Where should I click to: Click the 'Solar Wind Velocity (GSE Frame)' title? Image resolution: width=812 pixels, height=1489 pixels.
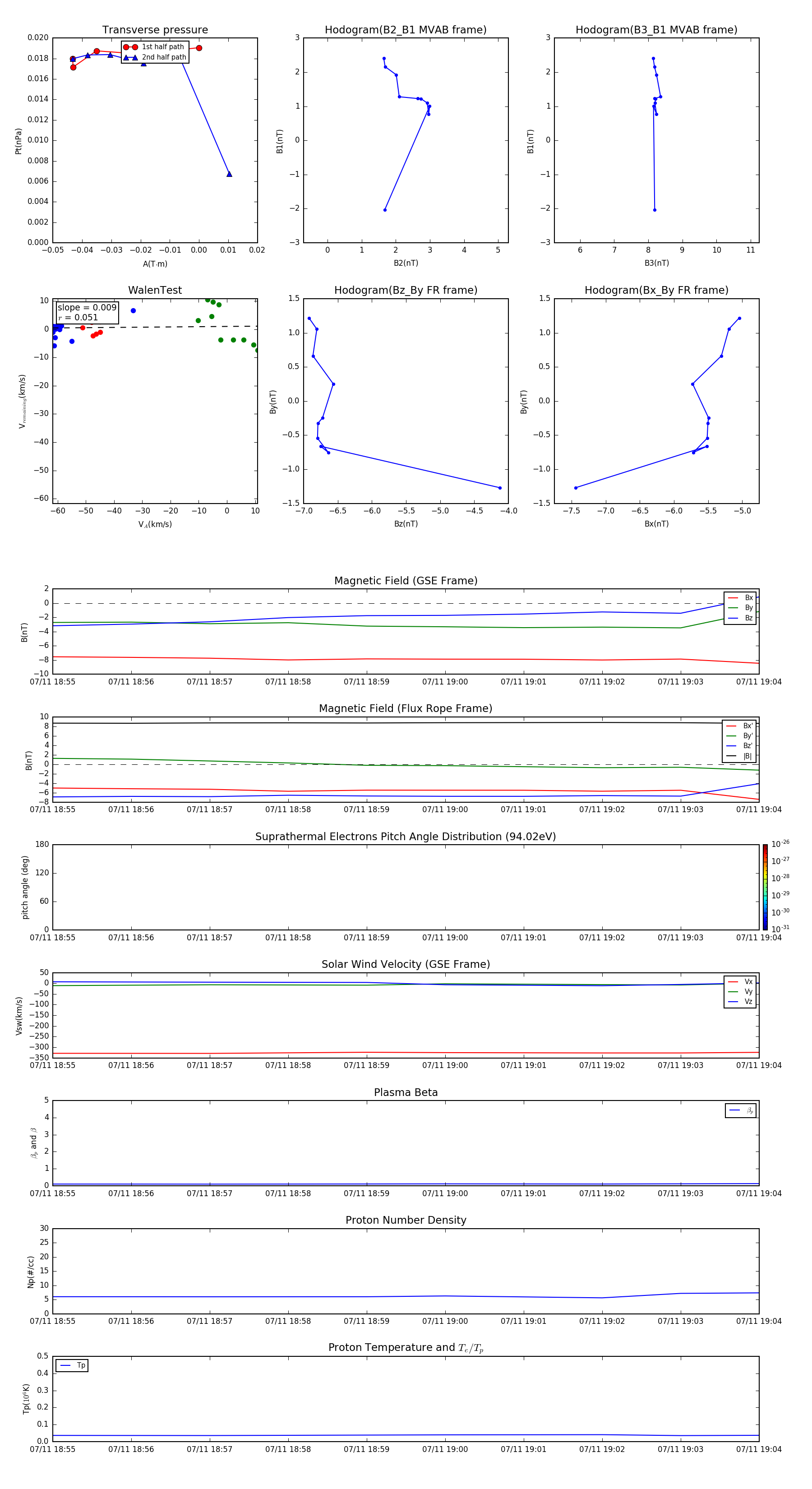pos(406,965)
